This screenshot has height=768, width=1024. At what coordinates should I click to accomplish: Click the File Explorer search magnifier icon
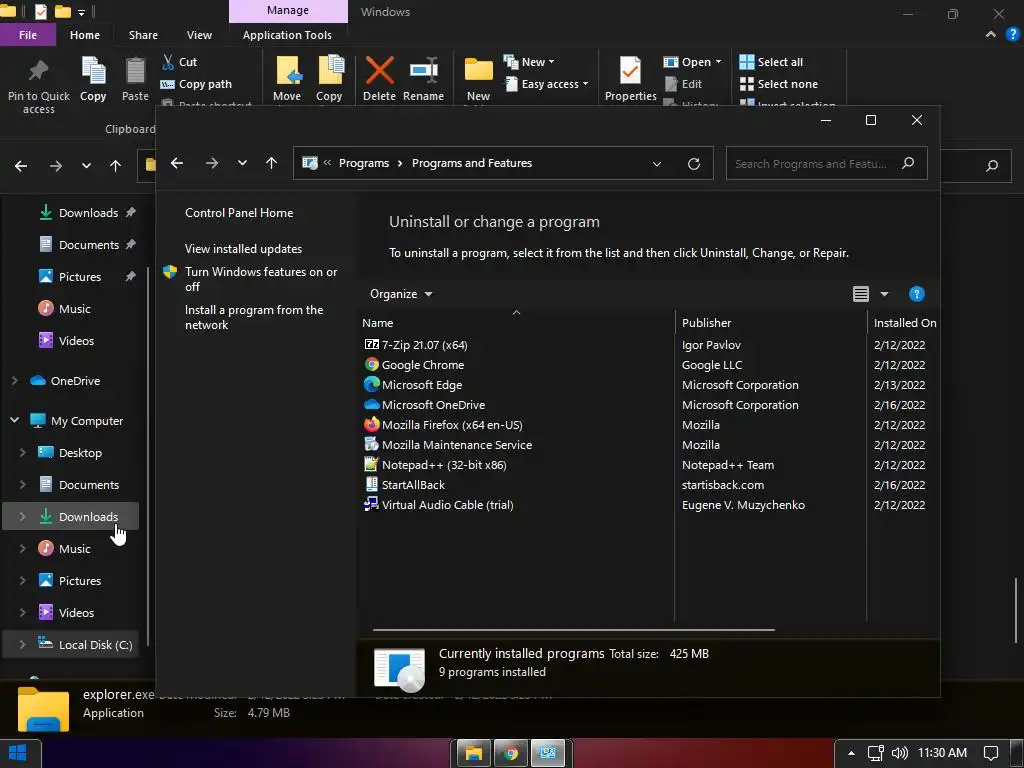pyautogui.click(x=992, y=166)
